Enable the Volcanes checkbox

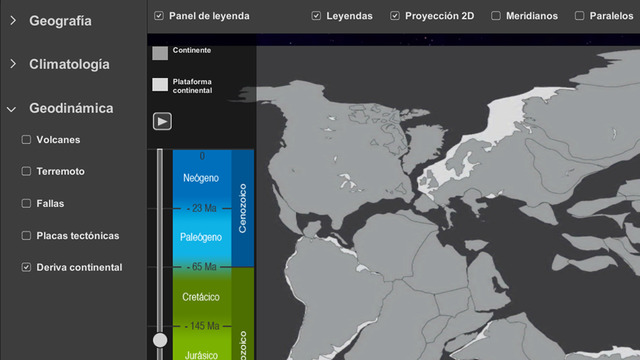[26, 140]
